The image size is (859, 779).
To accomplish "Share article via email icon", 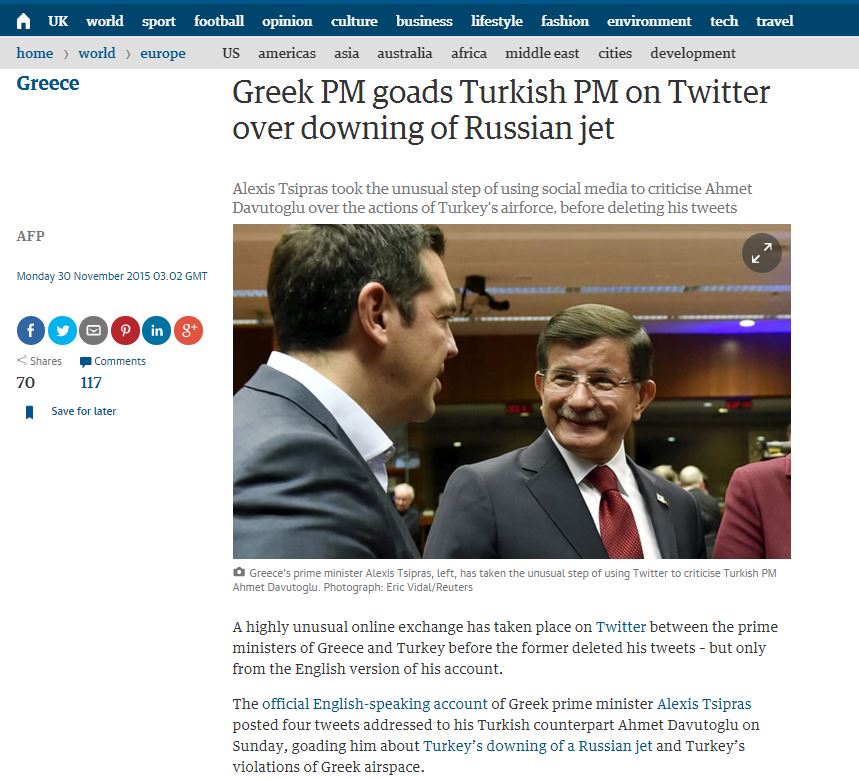I will pyautogui.click(x=94, y=330).
